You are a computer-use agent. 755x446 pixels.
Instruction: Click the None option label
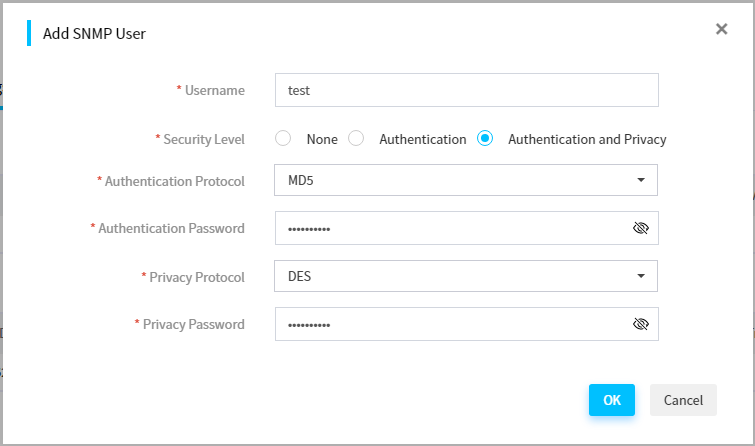pos(322,139)
